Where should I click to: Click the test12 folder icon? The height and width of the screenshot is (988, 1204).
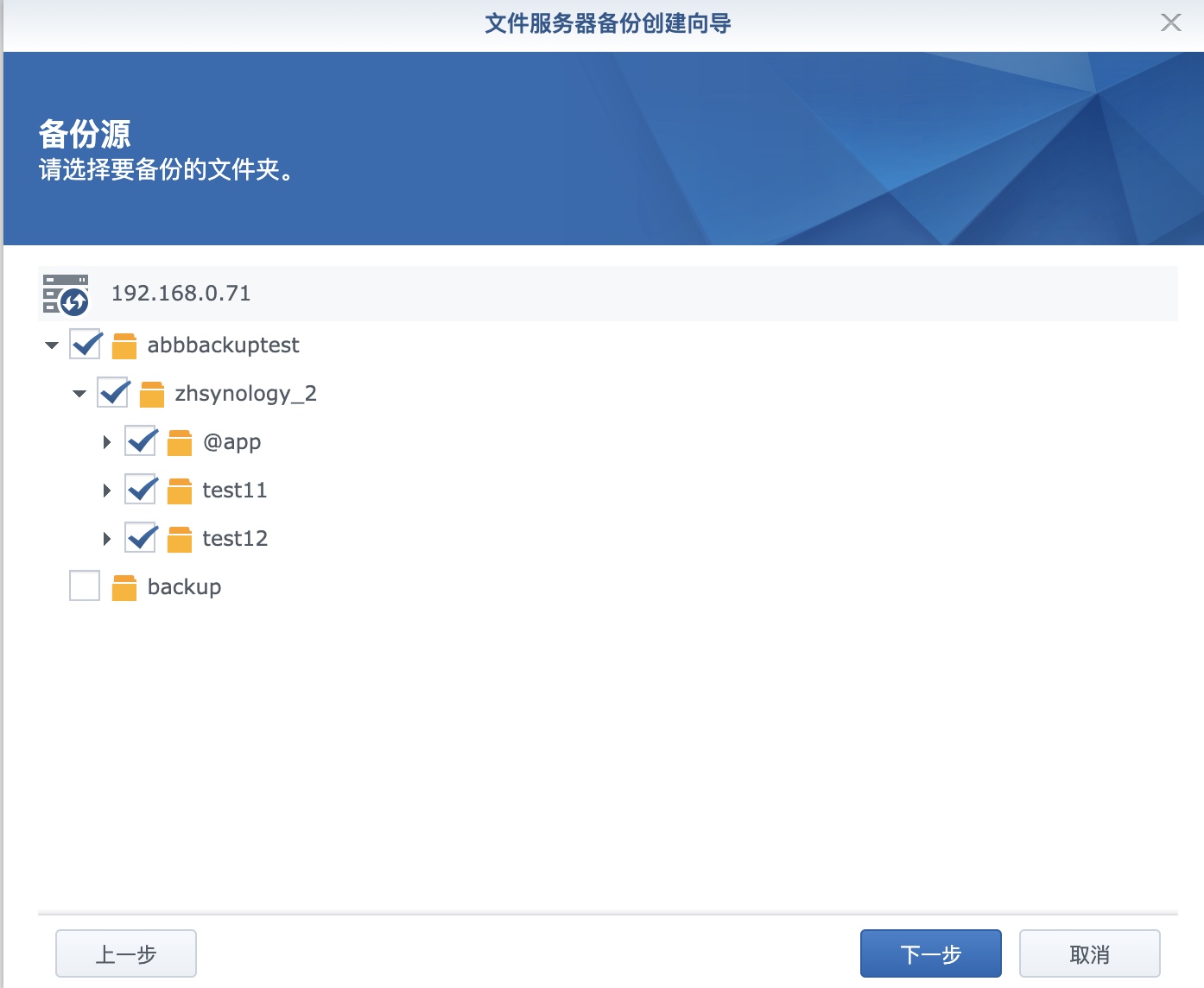[180, 539]
